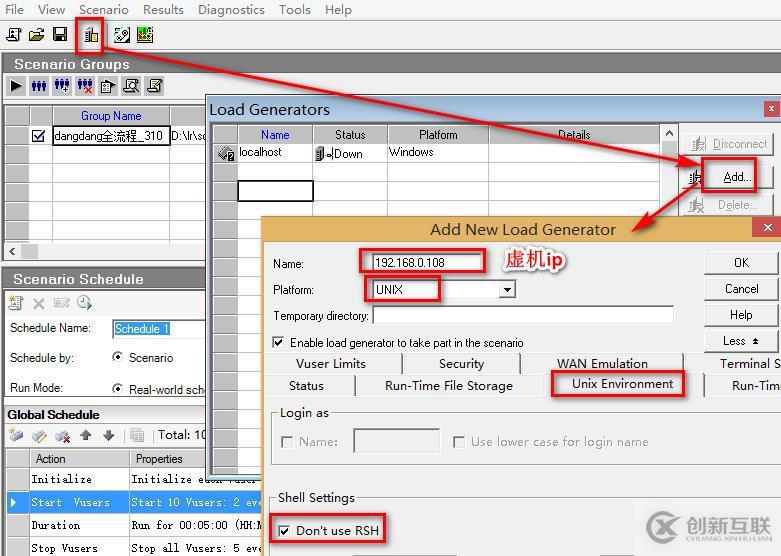Open the Help menu

point(338,9)
